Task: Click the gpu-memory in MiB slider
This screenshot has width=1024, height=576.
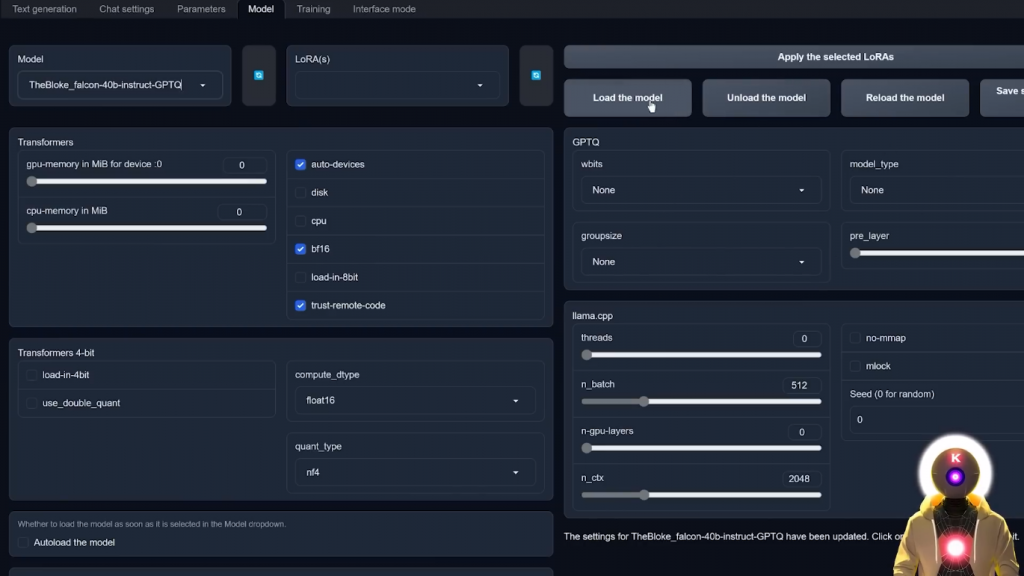Action: click(x=146, y=182)
